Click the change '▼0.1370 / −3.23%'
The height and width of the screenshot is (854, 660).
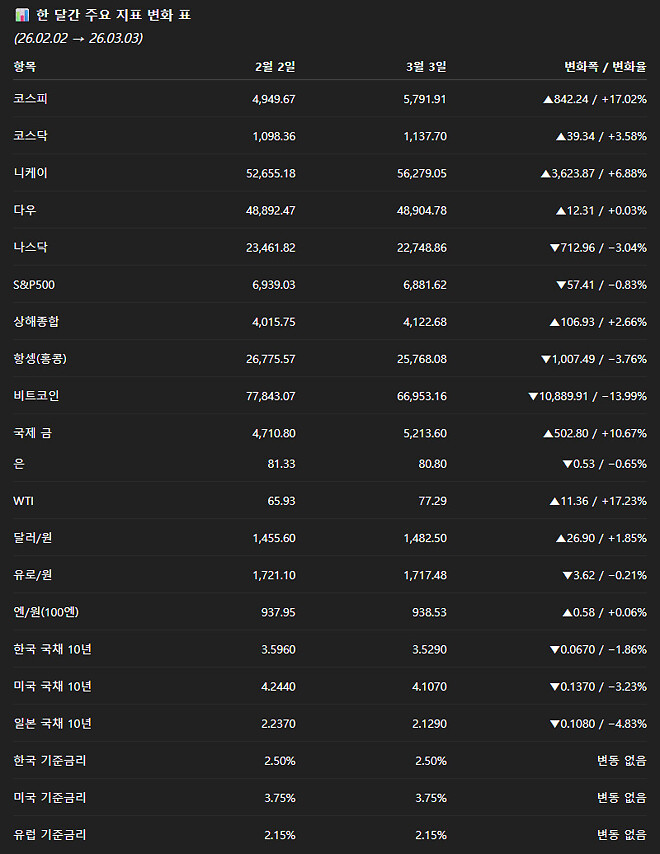click(598, 686)
